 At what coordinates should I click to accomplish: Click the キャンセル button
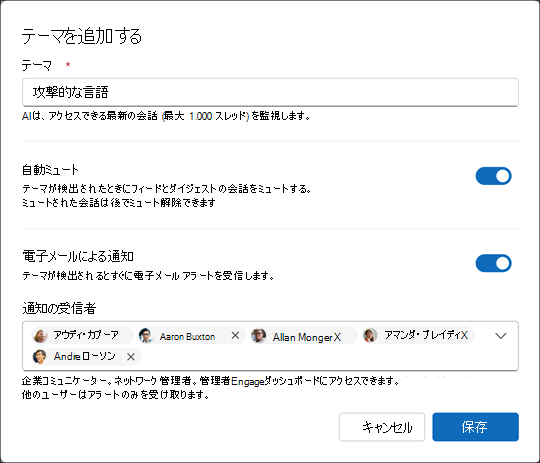click(x=382, y=427)
